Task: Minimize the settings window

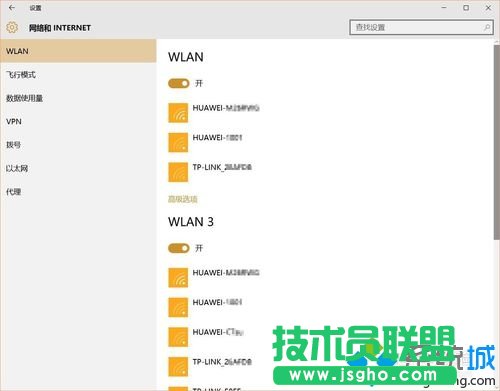Action: click(444, 7)
